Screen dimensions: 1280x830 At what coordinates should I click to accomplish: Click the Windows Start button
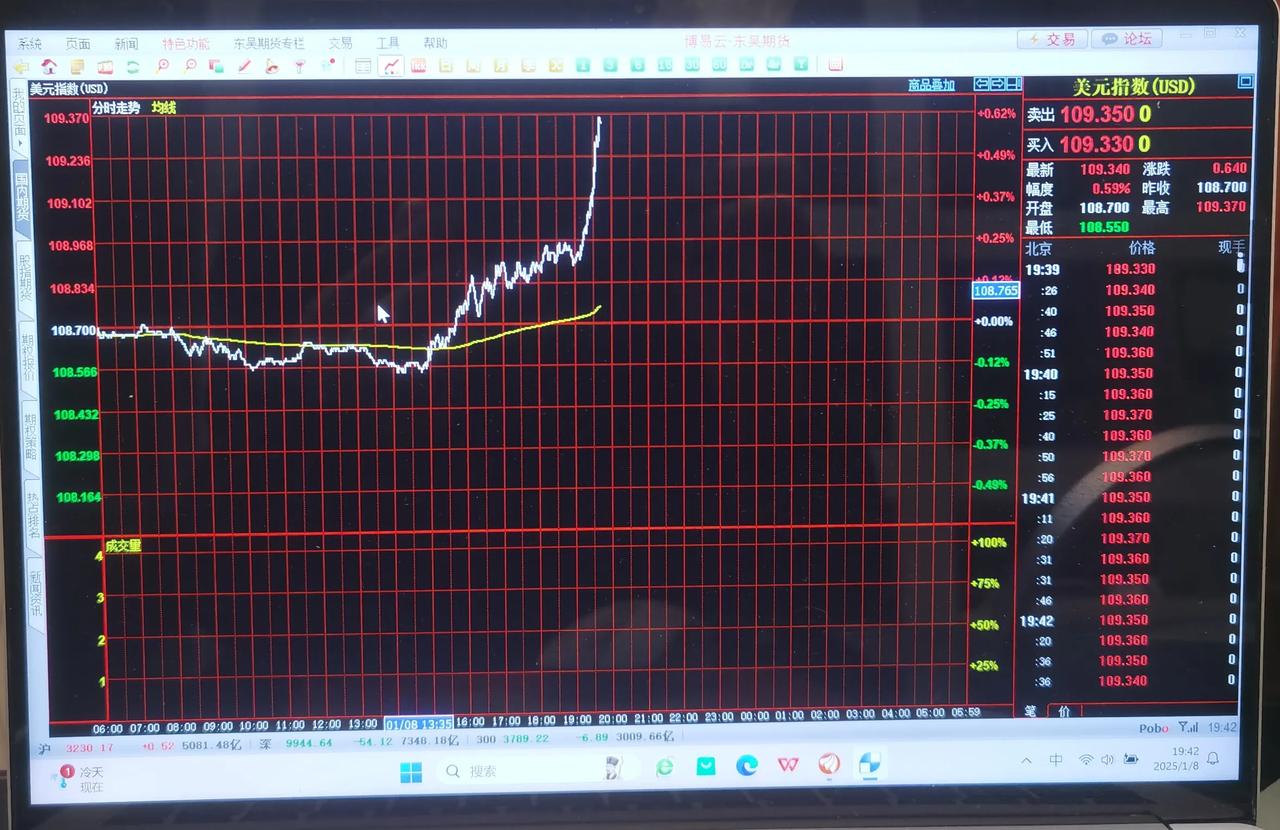(x=411, y=772)
